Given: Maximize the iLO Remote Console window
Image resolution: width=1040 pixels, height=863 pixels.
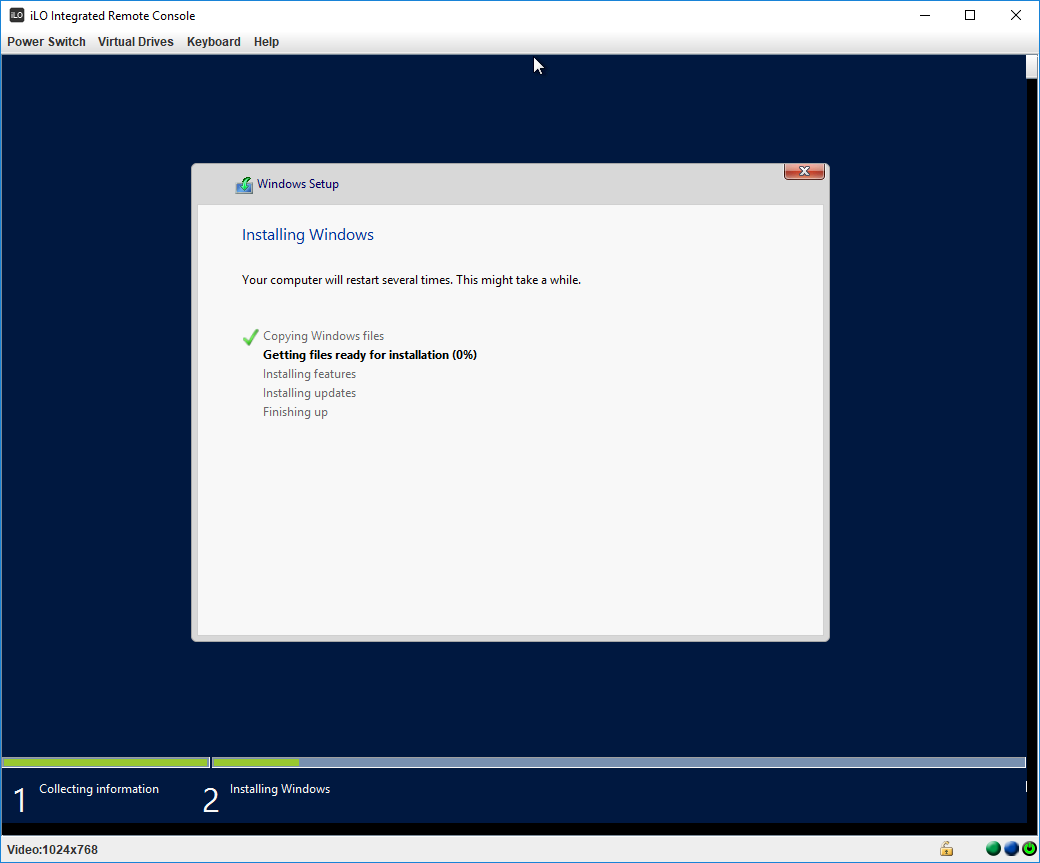Looking at the screenshot, I should click(x=969, y=15).
